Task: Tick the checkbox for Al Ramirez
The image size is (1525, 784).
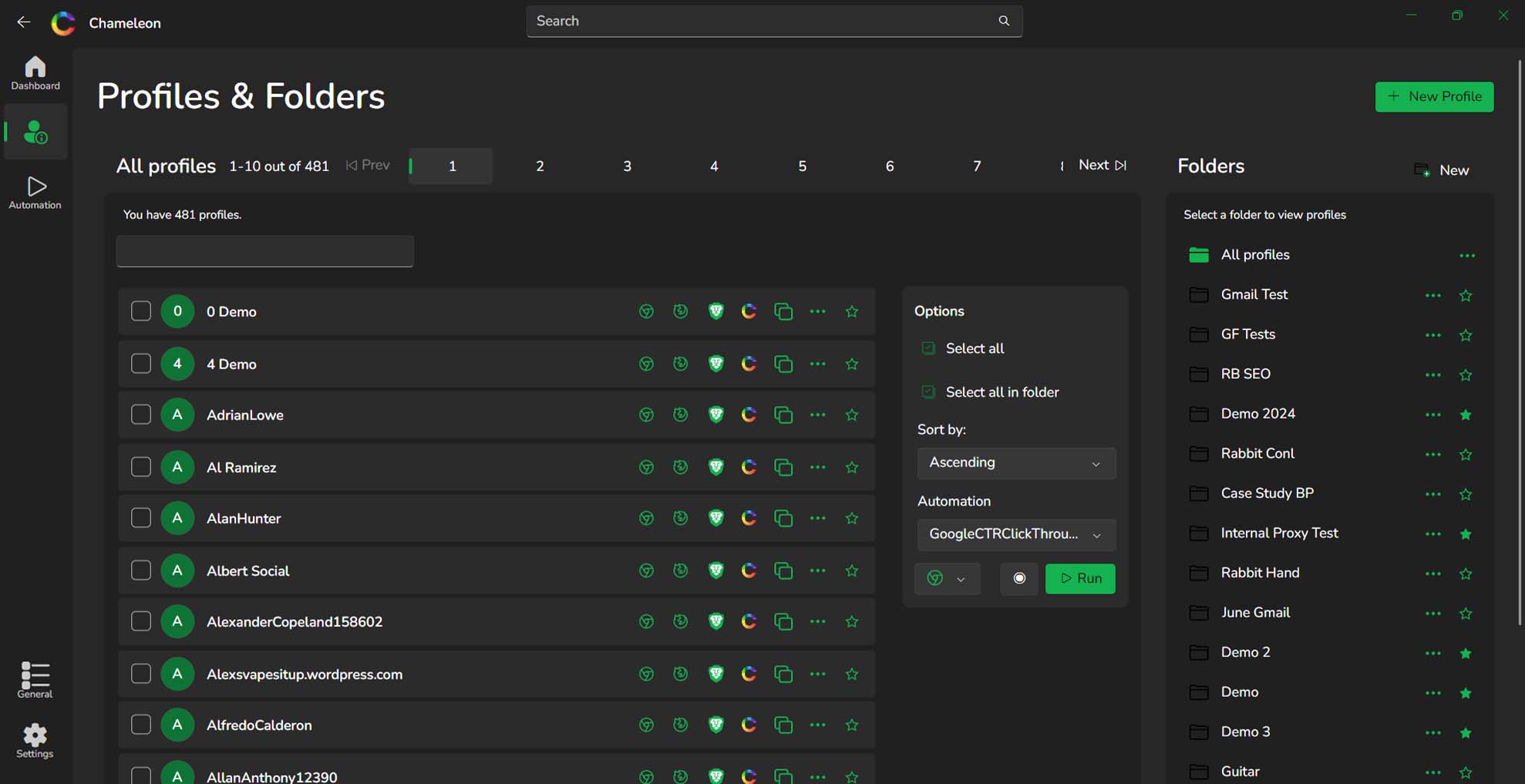Action: click(x=140, y=467)
